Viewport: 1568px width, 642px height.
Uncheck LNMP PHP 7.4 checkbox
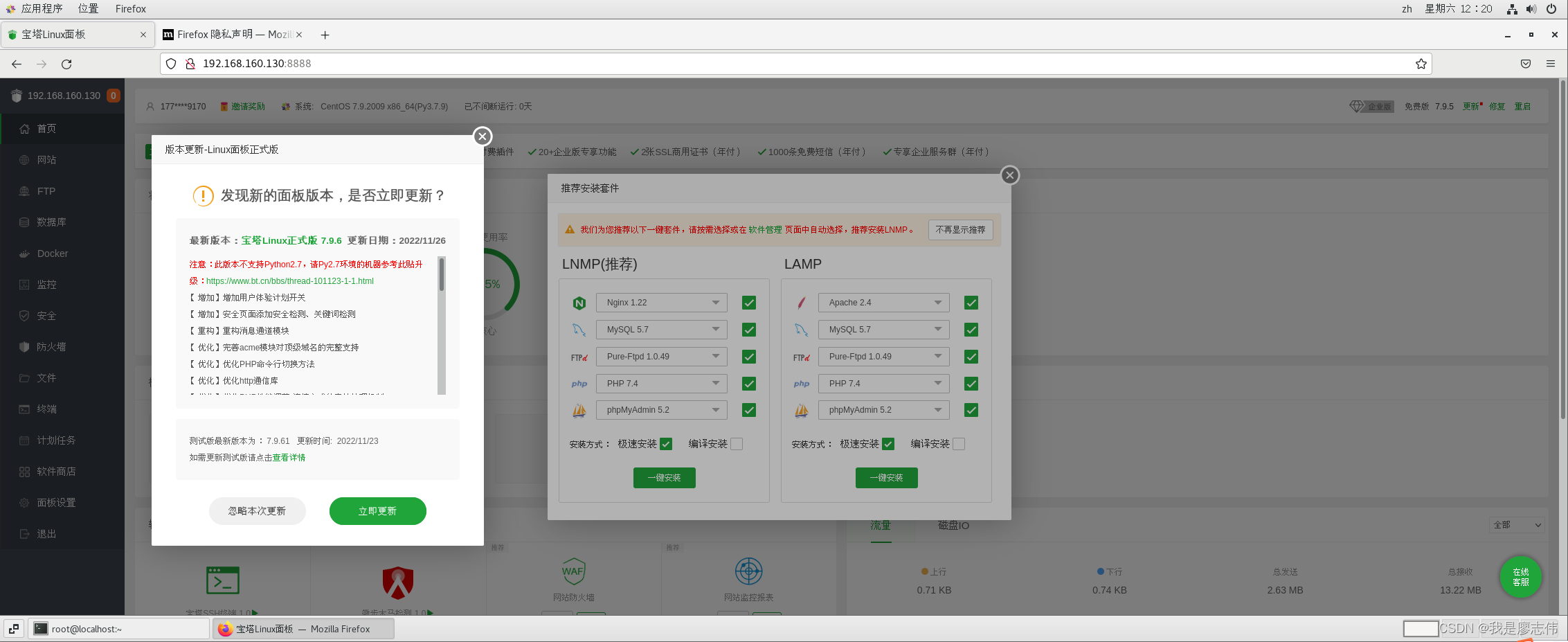pyautogui.click(x=749, y=384)
